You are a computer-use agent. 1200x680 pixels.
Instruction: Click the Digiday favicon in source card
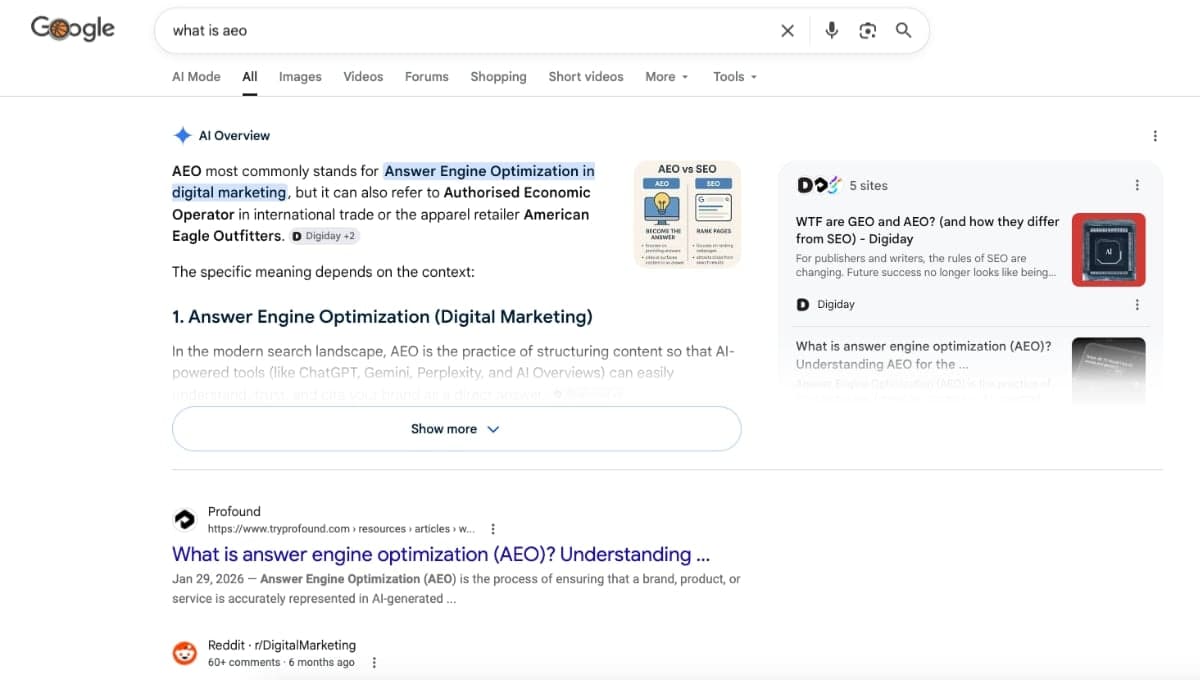tap(803, 304)
